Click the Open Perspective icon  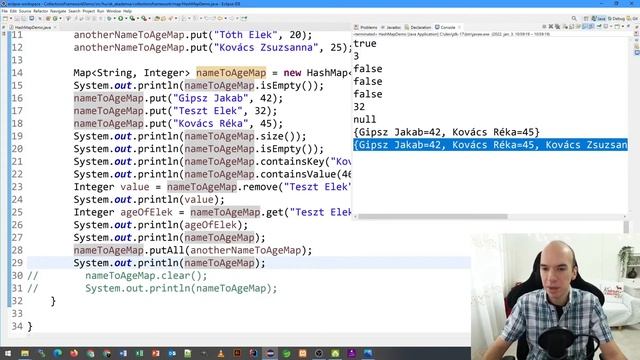586,18
